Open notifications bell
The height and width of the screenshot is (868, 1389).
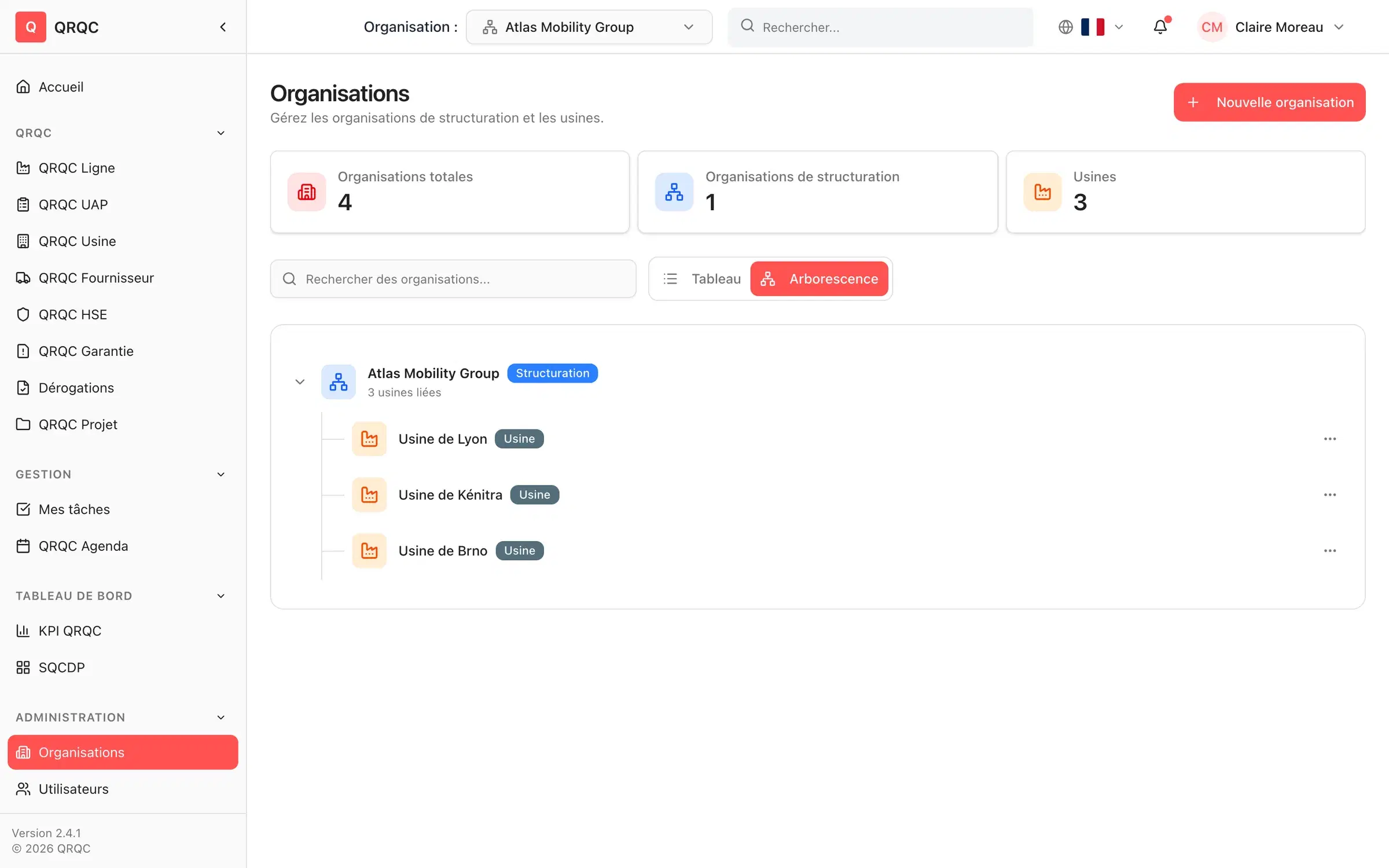(x=1160, y=27)
